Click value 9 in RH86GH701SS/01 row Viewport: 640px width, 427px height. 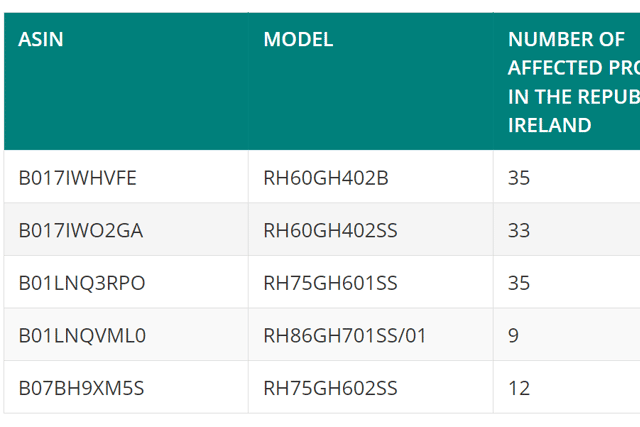tap(513, 336)
